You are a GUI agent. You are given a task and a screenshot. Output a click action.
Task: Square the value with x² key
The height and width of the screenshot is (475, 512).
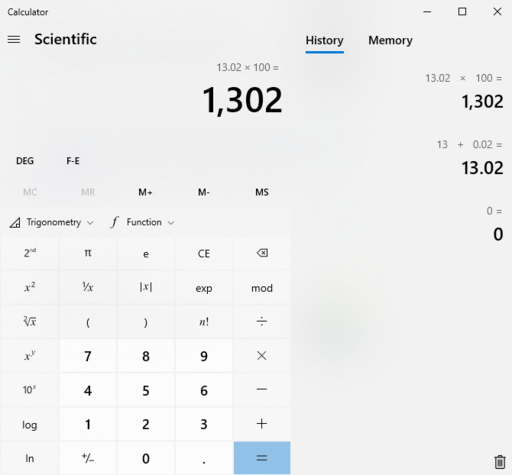point(30,287)
